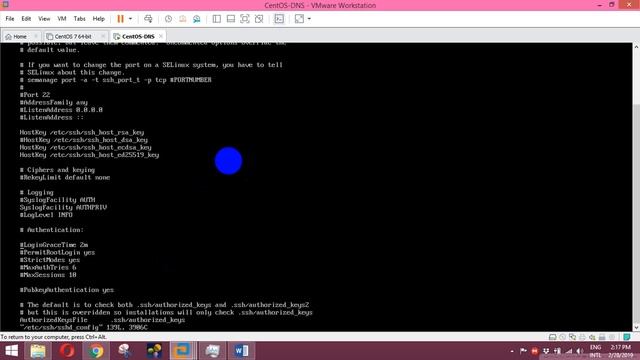Open the Tabs menu
This screenshot has height=360, width=640.
tap(80, 19)
